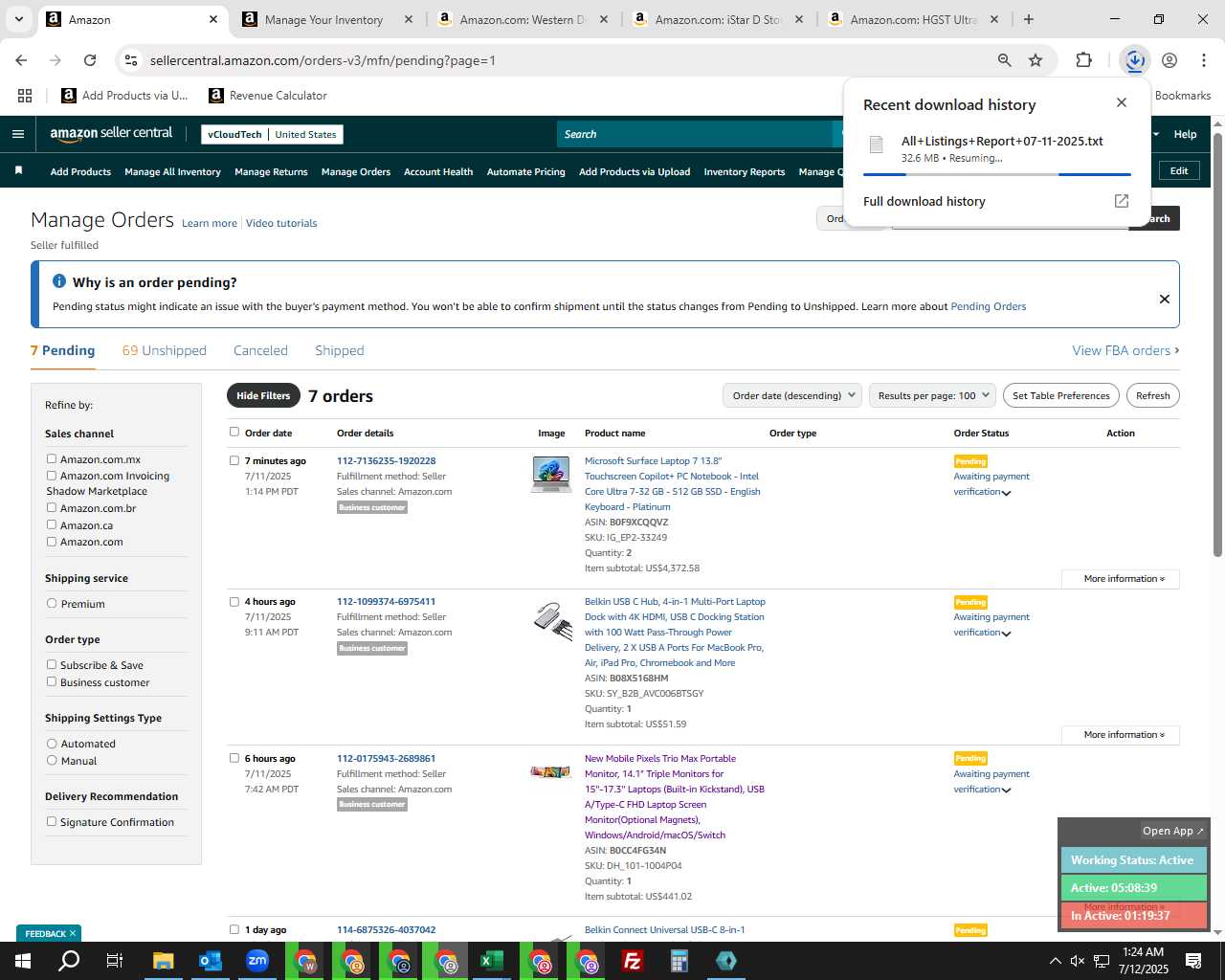This screenshot has width=1225, height=980.
Task: Open File Explorer from taskbar
Action: coord(164,961)
